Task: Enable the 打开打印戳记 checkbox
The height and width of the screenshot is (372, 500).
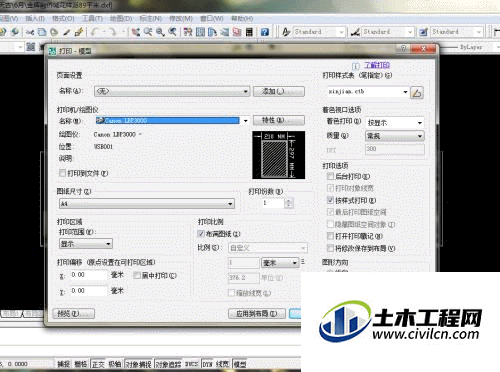Action: pyautogui.click(x=330, y=236)
